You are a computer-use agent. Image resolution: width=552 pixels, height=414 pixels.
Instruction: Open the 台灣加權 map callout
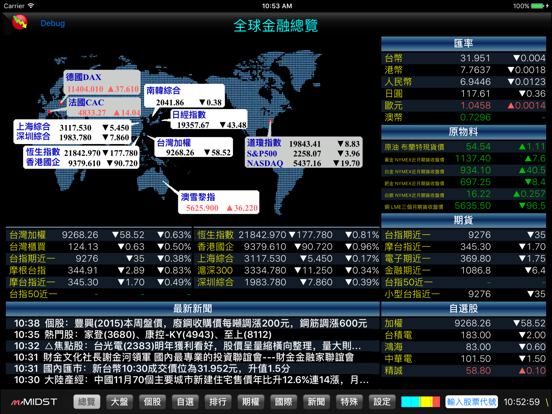pos(194,147)
